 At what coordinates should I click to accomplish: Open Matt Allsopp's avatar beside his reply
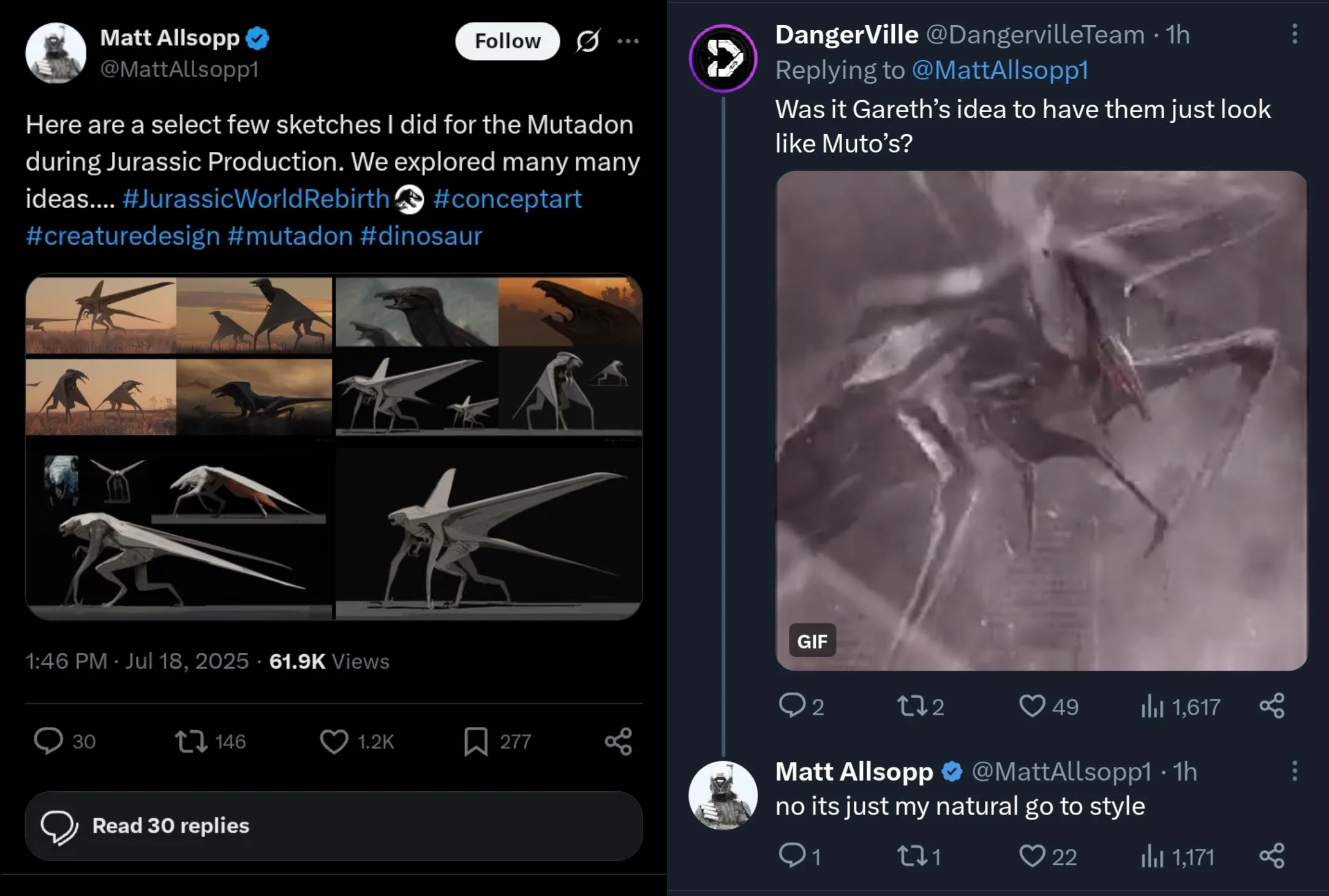[x=723, y=796]
